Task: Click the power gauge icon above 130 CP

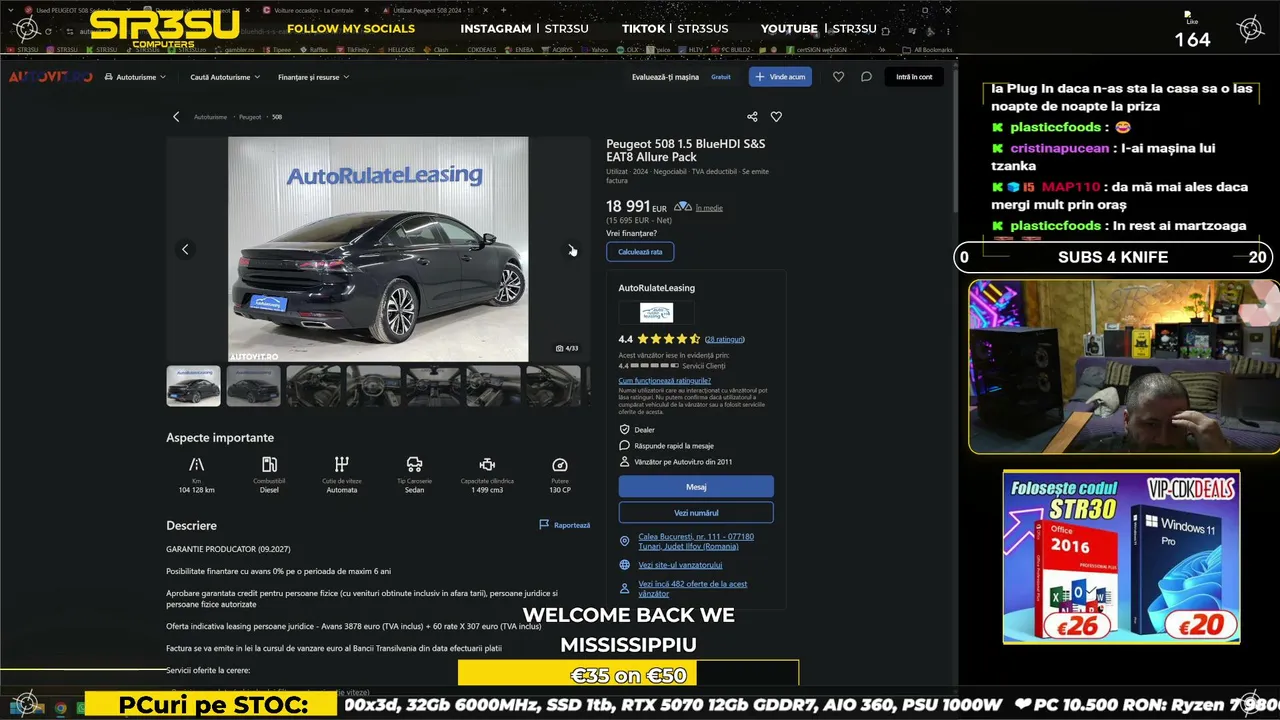Action: pos(560,465)
